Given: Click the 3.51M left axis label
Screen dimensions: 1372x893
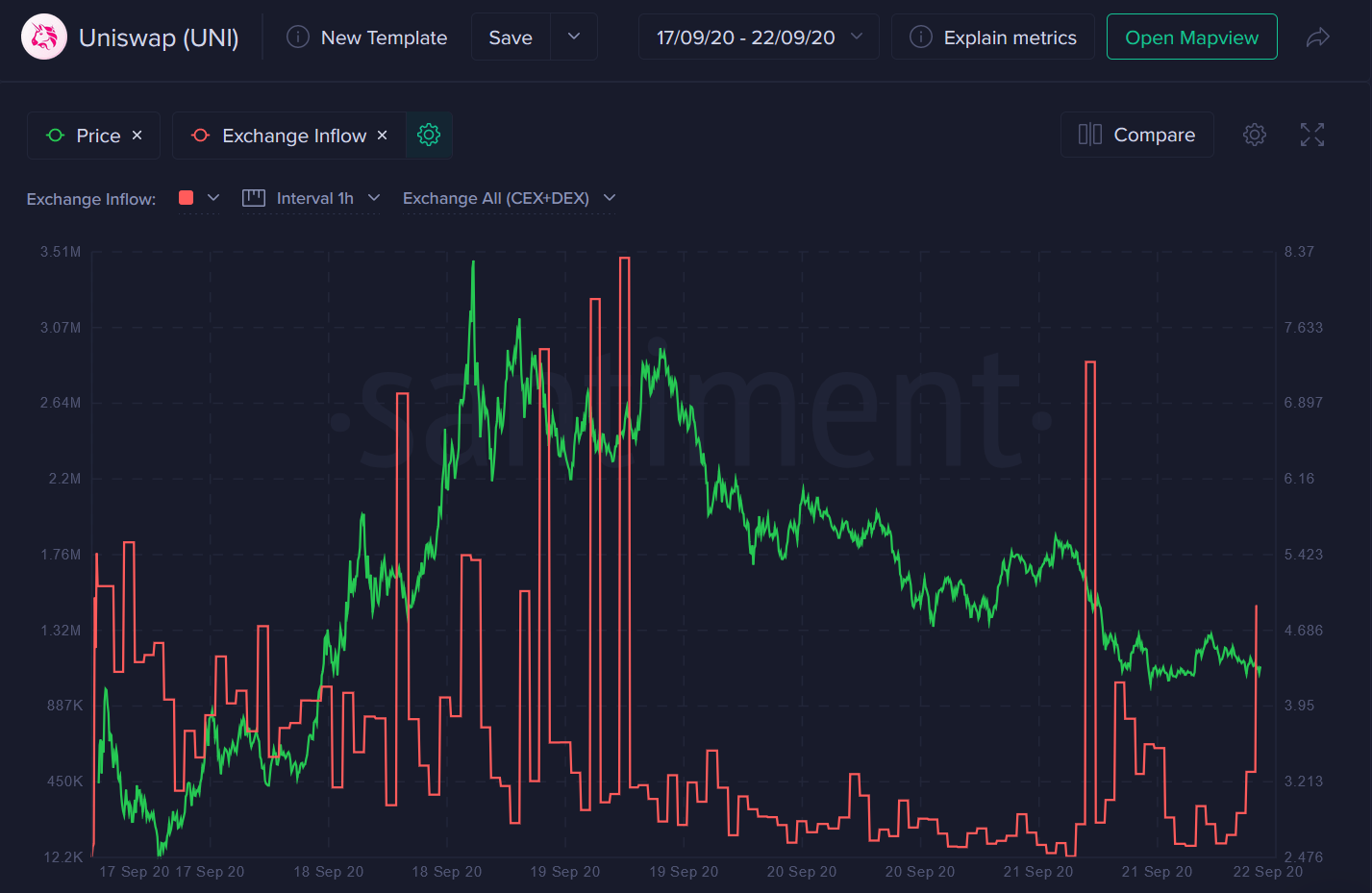Looking at the screenshot, I should click(61, 252).
